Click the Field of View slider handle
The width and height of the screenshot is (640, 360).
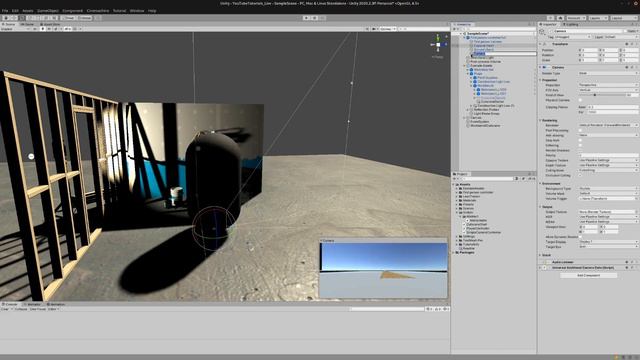[x=595, y=95]
